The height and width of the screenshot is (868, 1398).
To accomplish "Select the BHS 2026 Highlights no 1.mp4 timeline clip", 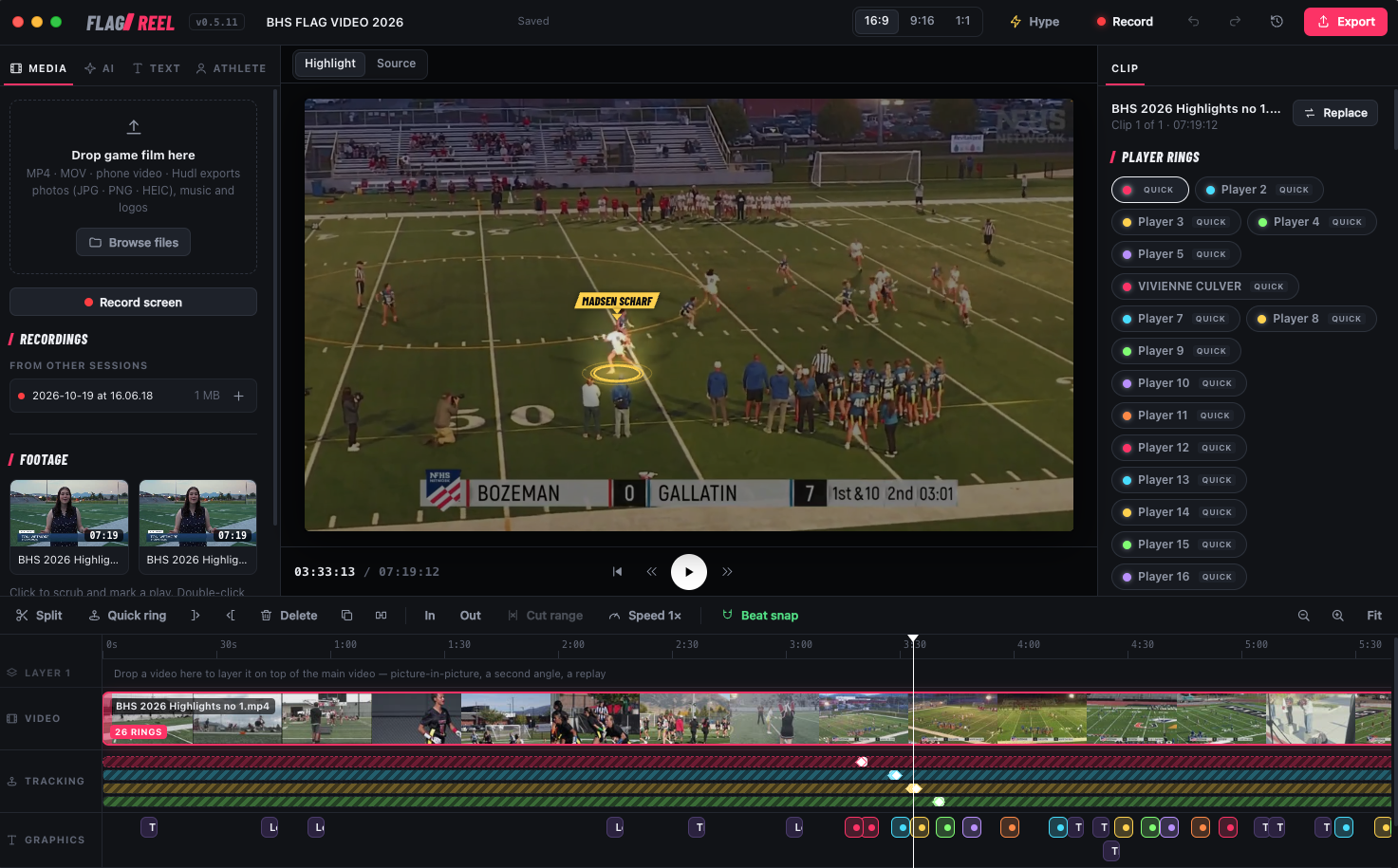I will [747, 719].
